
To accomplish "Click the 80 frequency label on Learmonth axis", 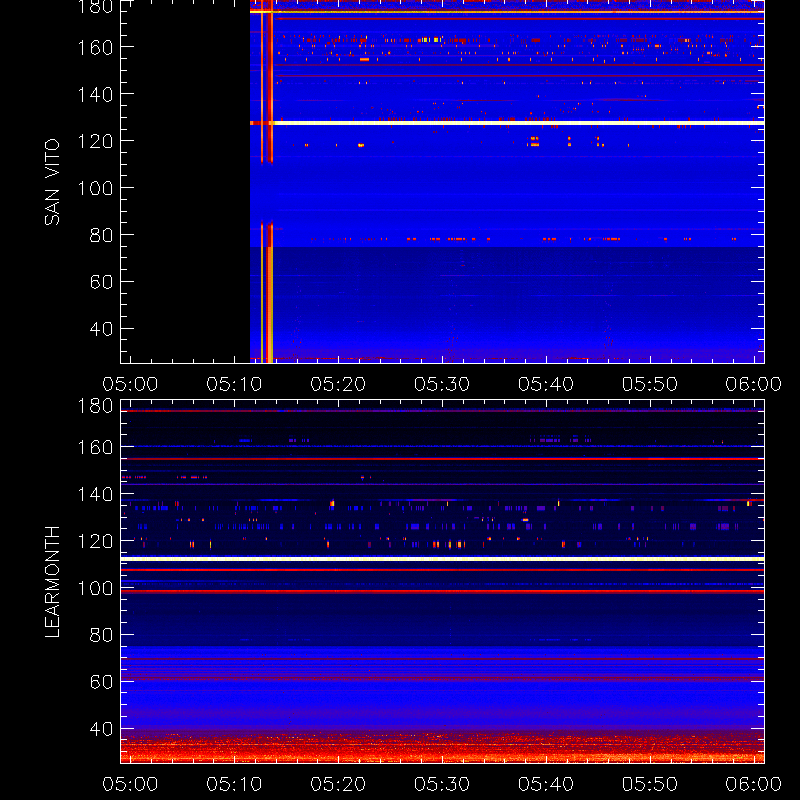I will (102, 635).
